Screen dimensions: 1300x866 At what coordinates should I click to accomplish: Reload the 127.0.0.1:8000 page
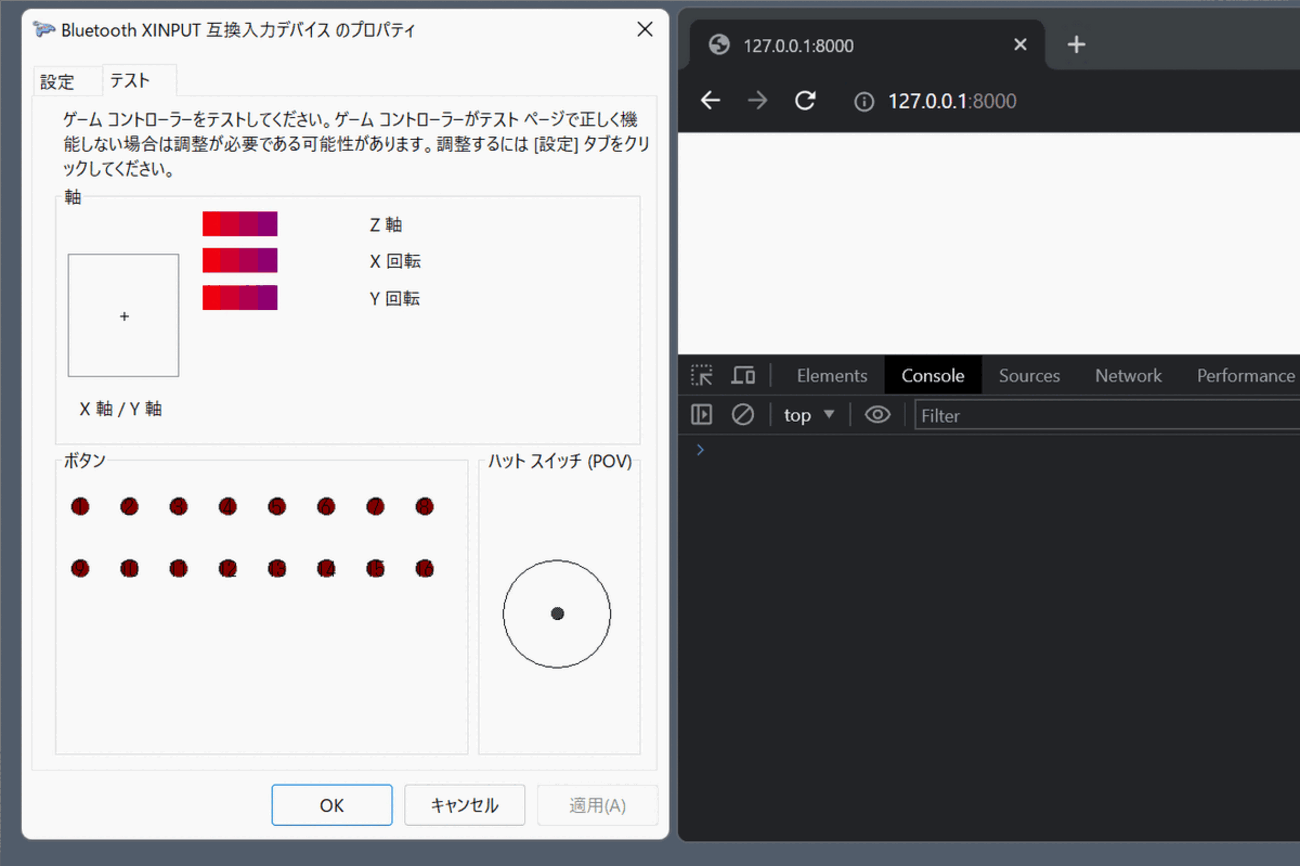pyautogui.click(x=805, y=100)
